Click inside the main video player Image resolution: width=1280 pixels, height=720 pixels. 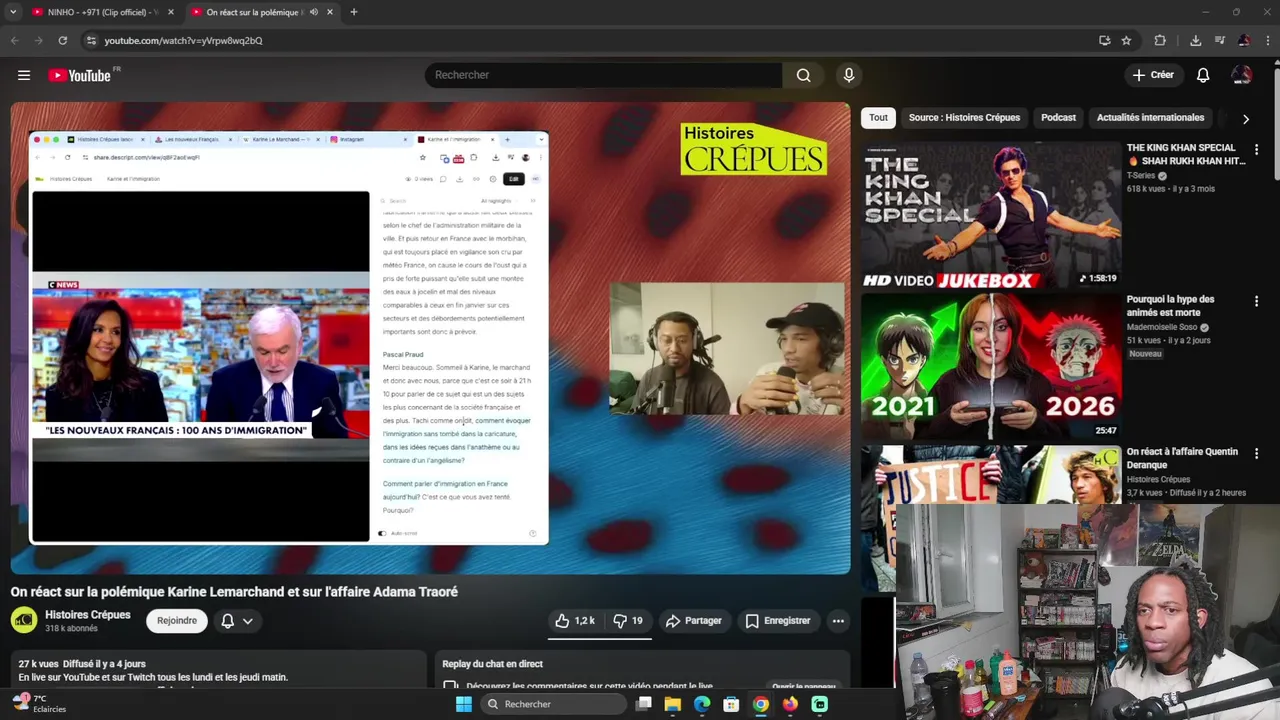[430, 338]
